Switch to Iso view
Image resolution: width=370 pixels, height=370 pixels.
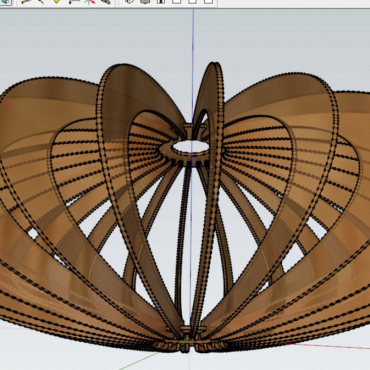point(129,1)
